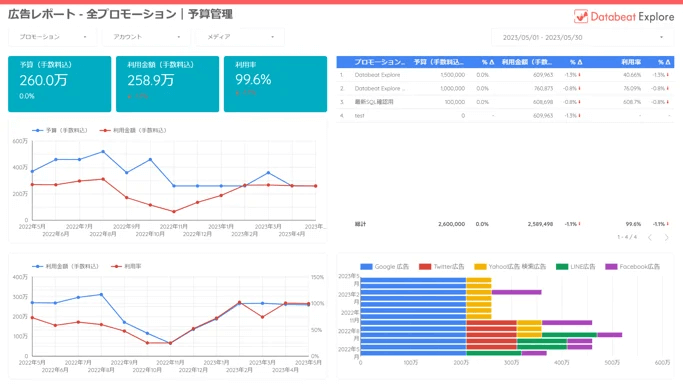
Task: Click the report title 広告レポート - 全プロモーション
Action: [92, 14]
